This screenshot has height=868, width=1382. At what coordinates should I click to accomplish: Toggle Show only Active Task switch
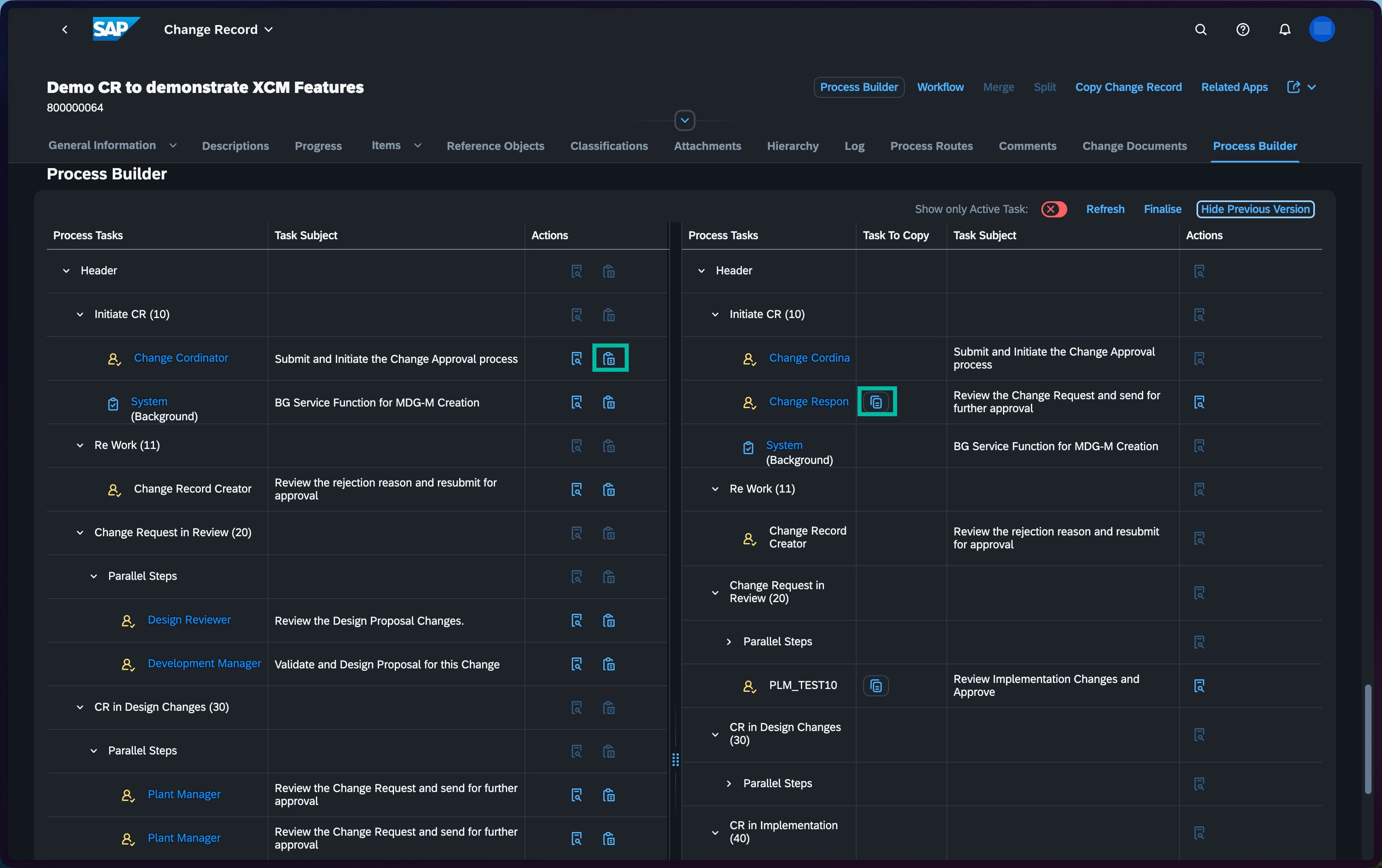1054,209
